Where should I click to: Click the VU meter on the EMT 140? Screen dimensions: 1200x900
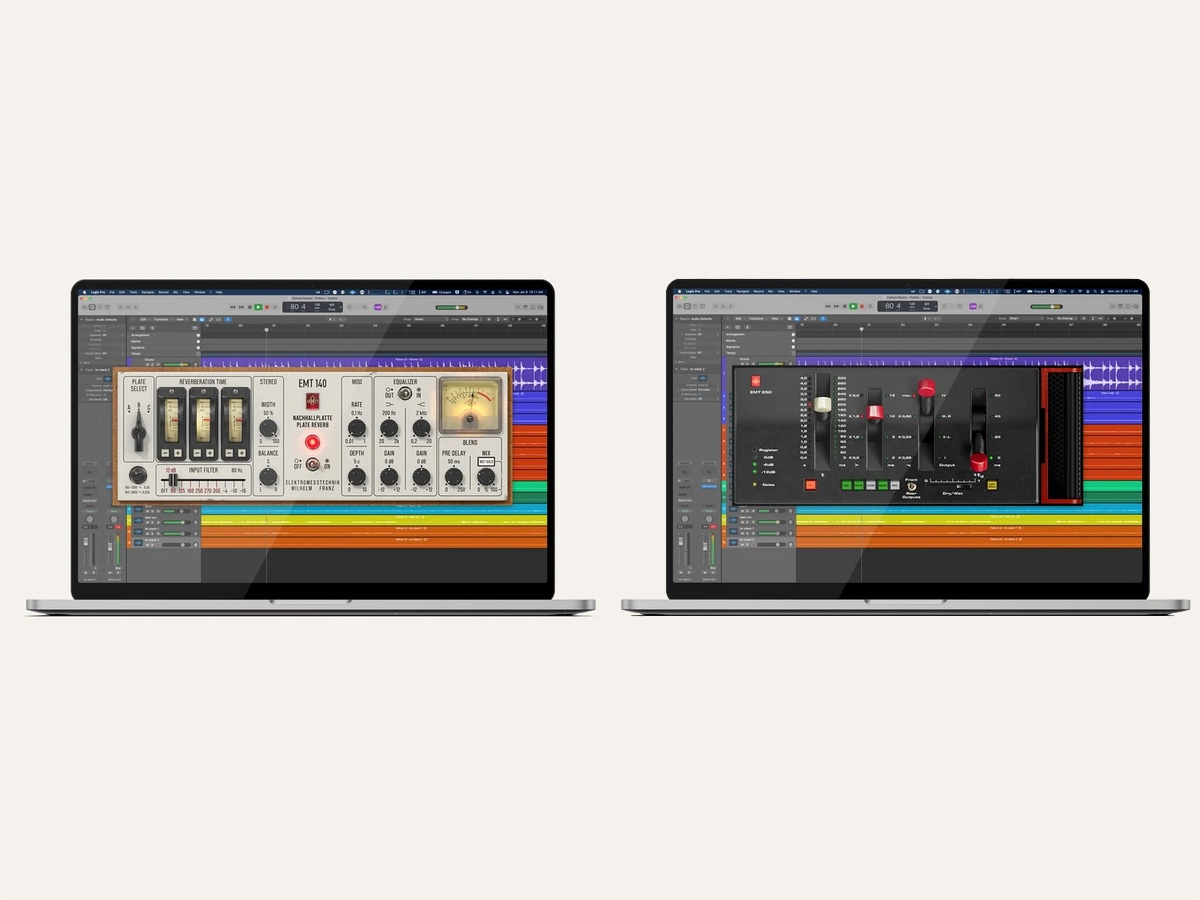470,406
